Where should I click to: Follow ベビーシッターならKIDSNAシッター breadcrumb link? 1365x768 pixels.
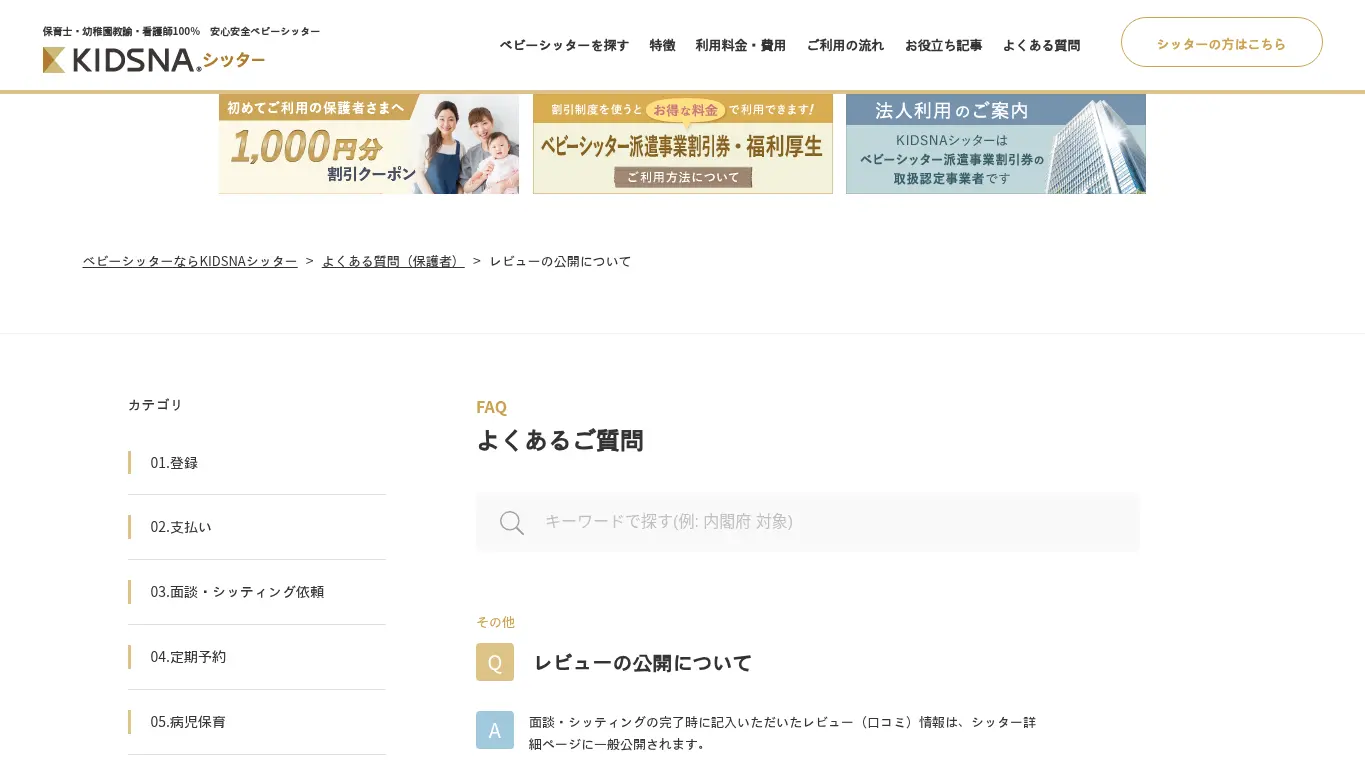pyautogui.click(x=190, y=261)
